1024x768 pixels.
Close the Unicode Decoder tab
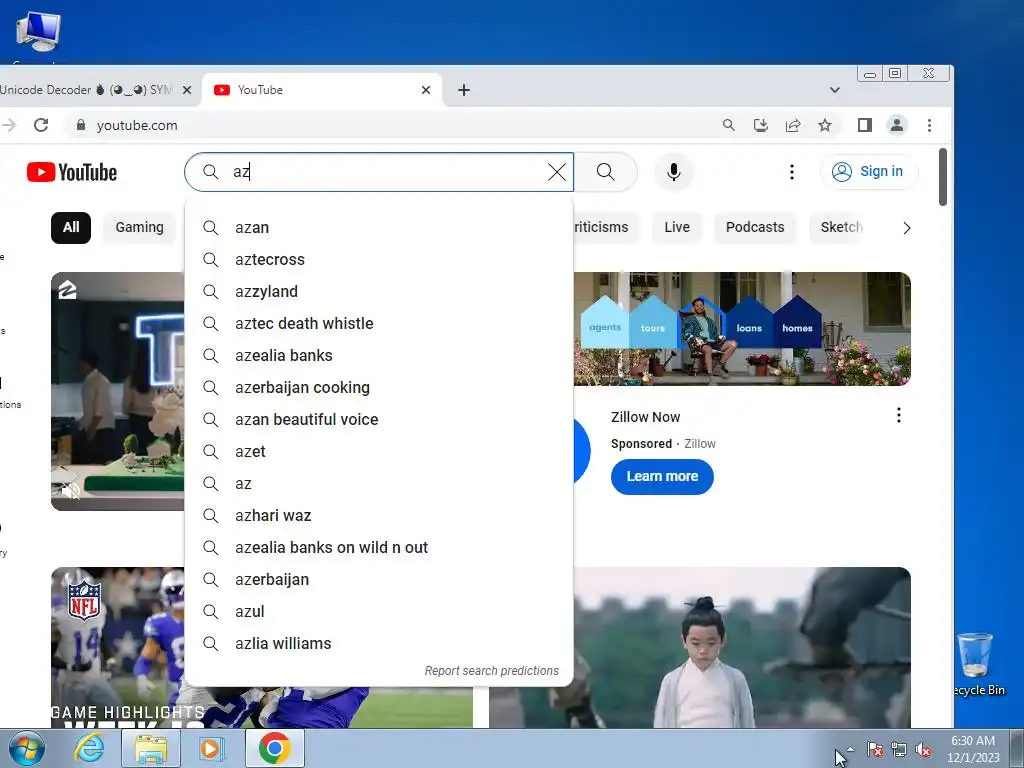click(x=187, y=90)
